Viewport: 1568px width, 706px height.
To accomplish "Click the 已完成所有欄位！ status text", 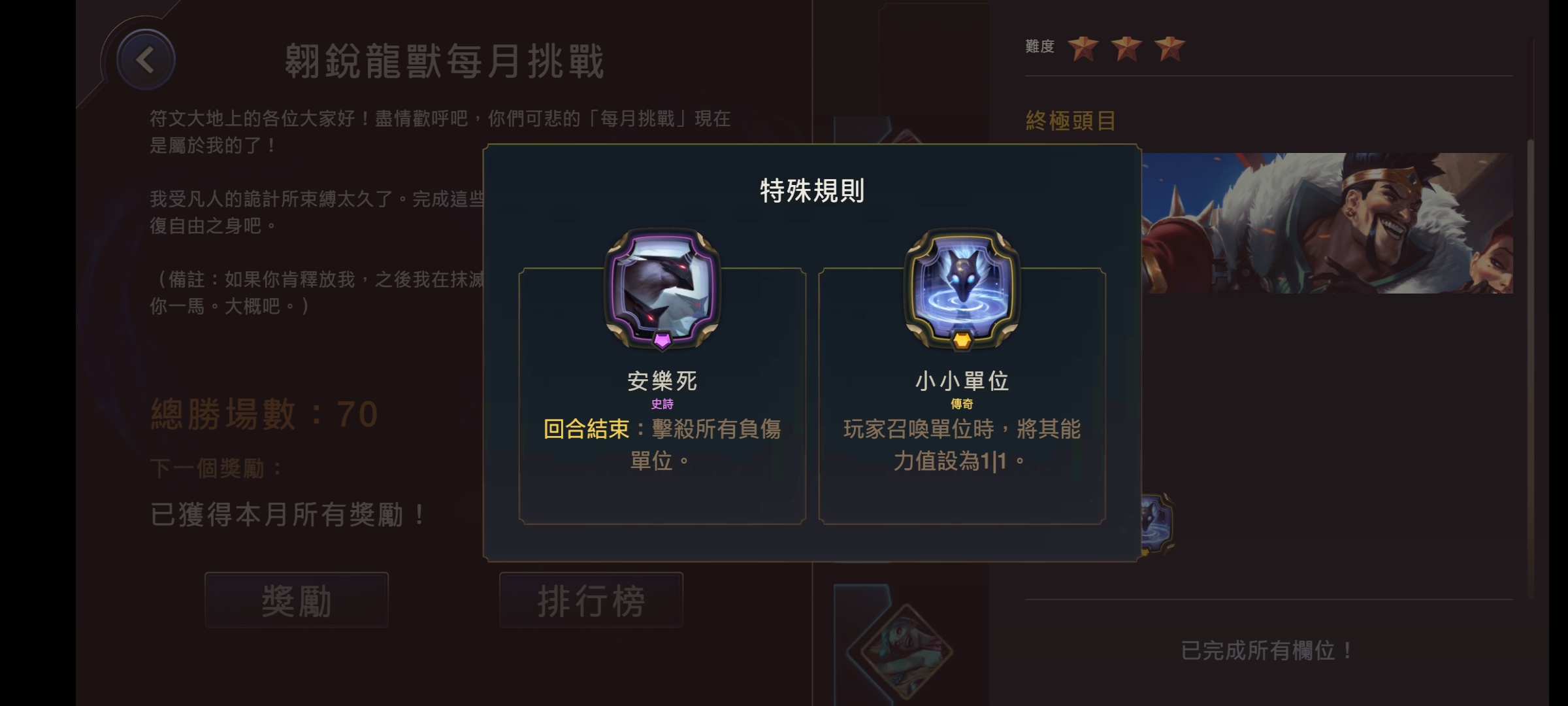I will [1267, 650].
